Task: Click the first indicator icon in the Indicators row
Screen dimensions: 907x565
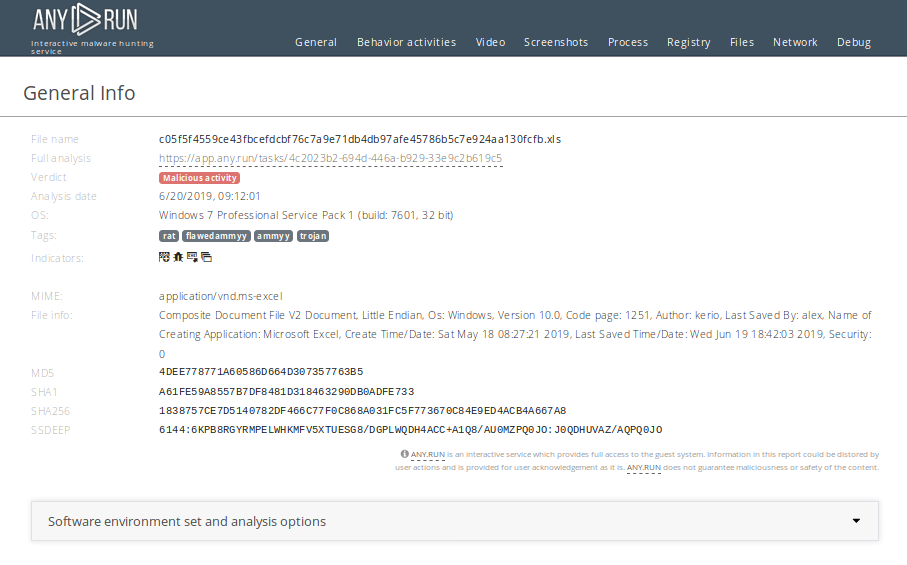Action: pos(164,257)
